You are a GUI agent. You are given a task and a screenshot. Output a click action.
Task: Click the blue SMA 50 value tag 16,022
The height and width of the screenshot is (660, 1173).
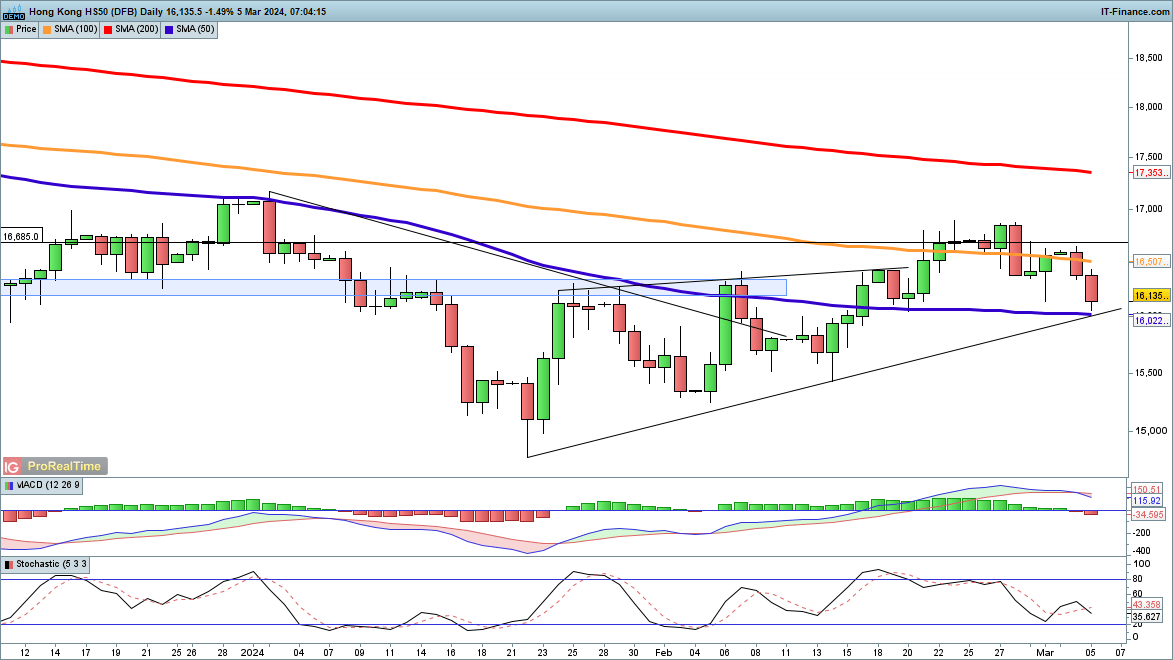tap(1151, 320)
